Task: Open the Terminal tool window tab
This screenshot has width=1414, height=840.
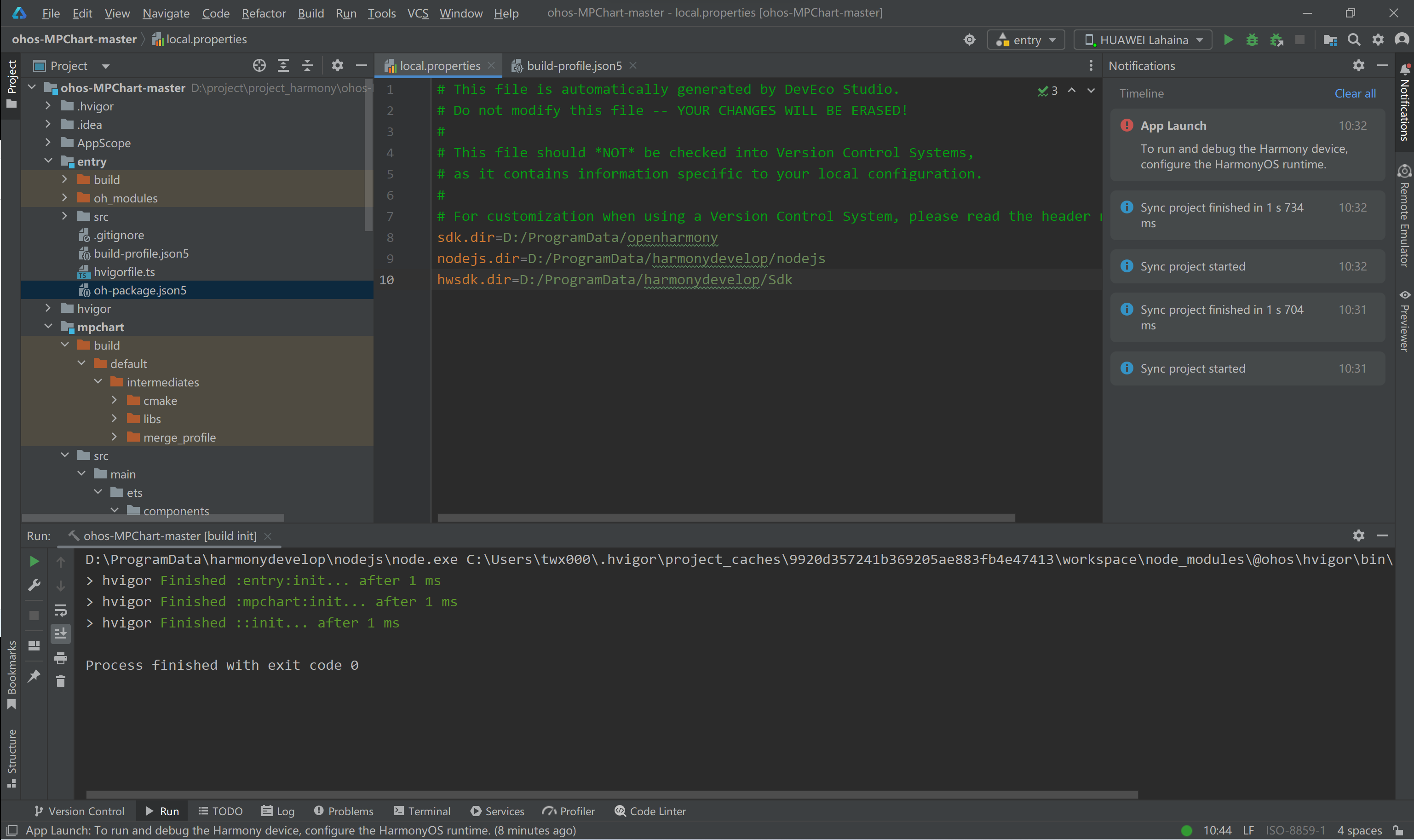Action: [421, 811]
